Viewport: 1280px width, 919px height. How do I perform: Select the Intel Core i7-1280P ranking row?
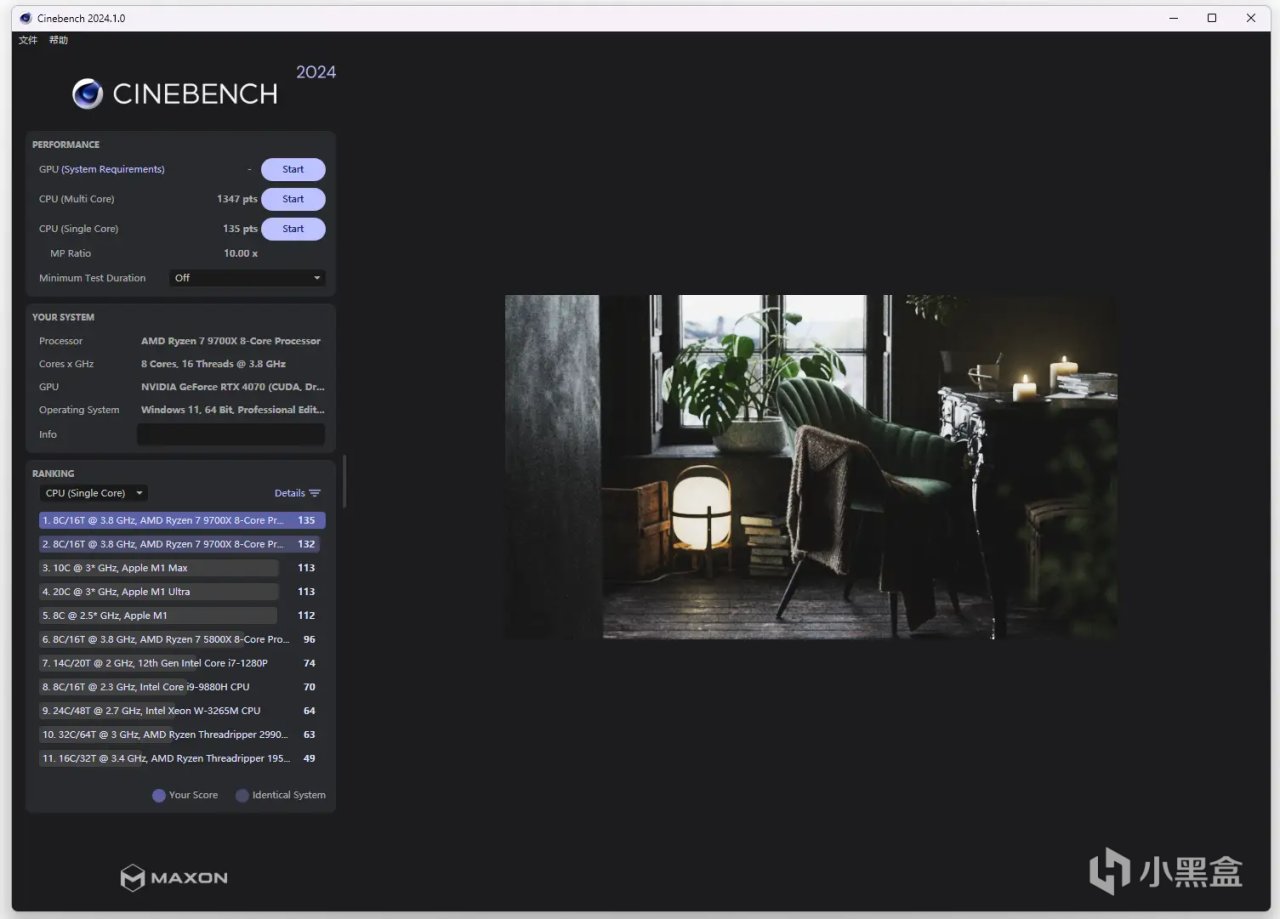coord(180,663)
